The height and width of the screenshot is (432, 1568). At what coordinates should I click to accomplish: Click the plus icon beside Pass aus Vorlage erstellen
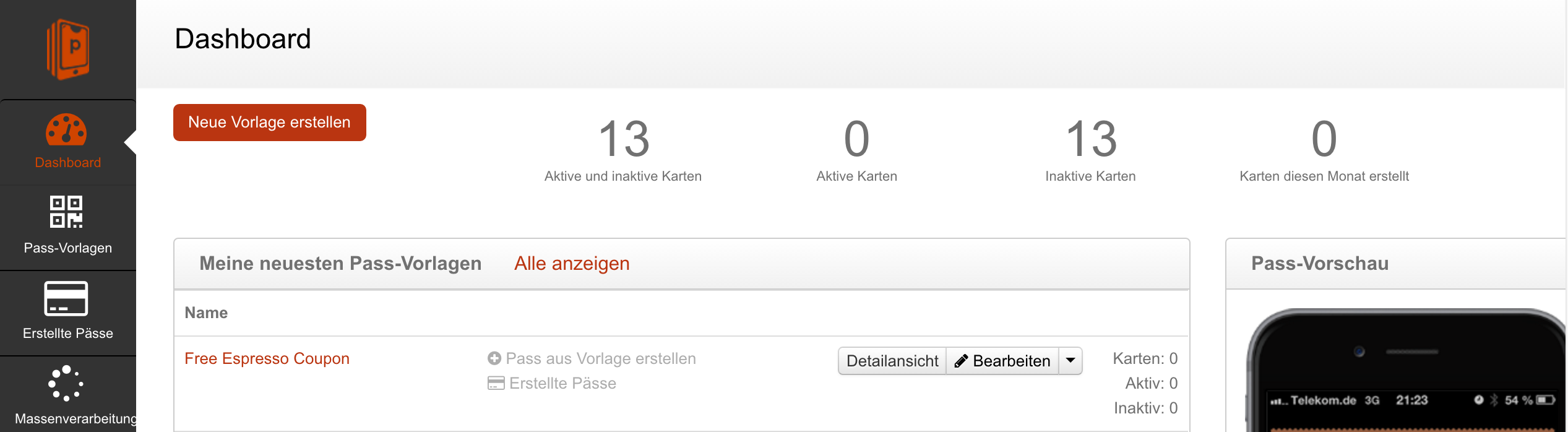(494, 358)
